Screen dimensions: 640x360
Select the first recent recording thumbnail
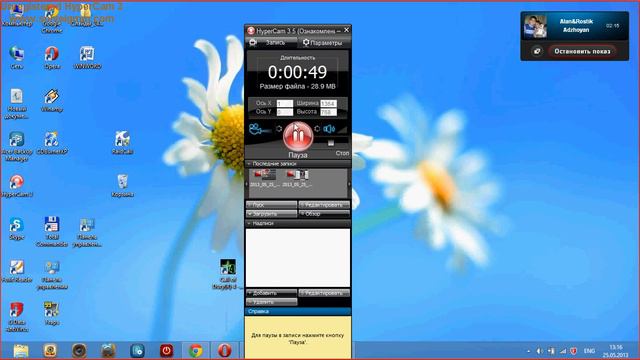point(264,179)
